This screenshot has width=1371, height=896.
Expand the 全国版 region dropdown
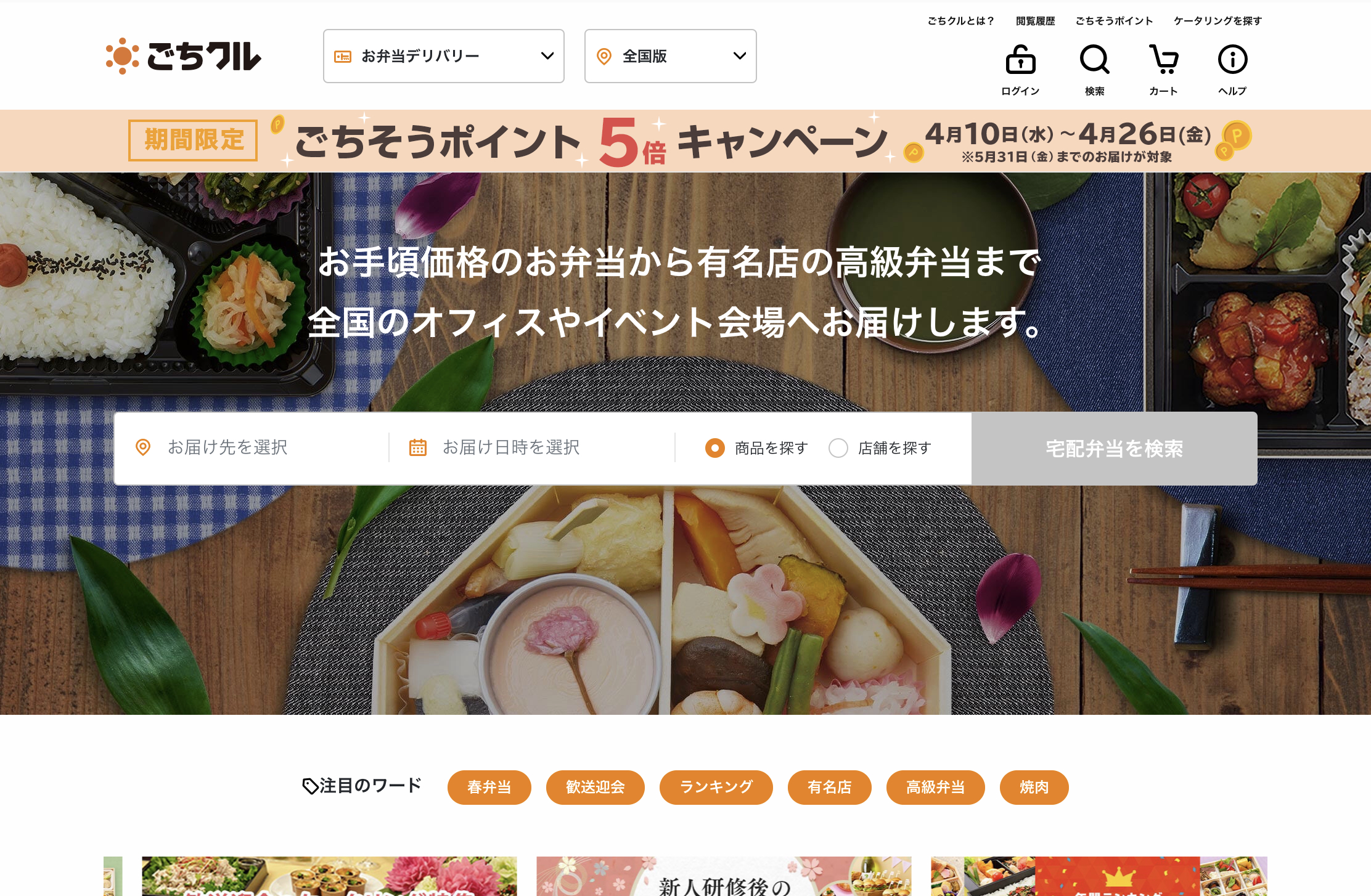tap(671, 56)
